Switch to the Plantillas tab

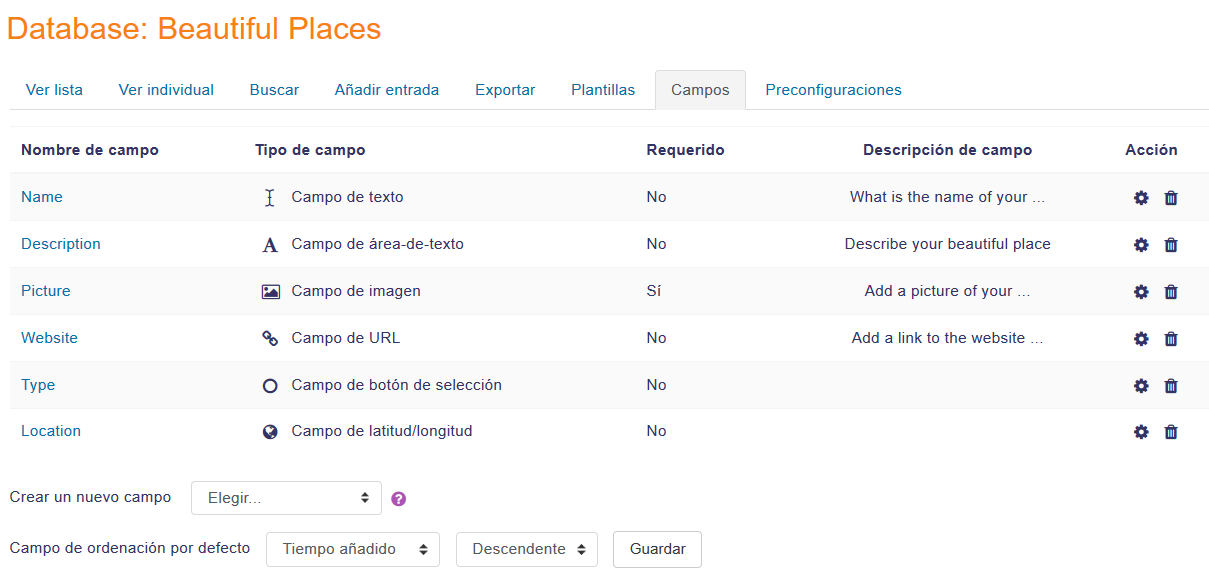603,90
